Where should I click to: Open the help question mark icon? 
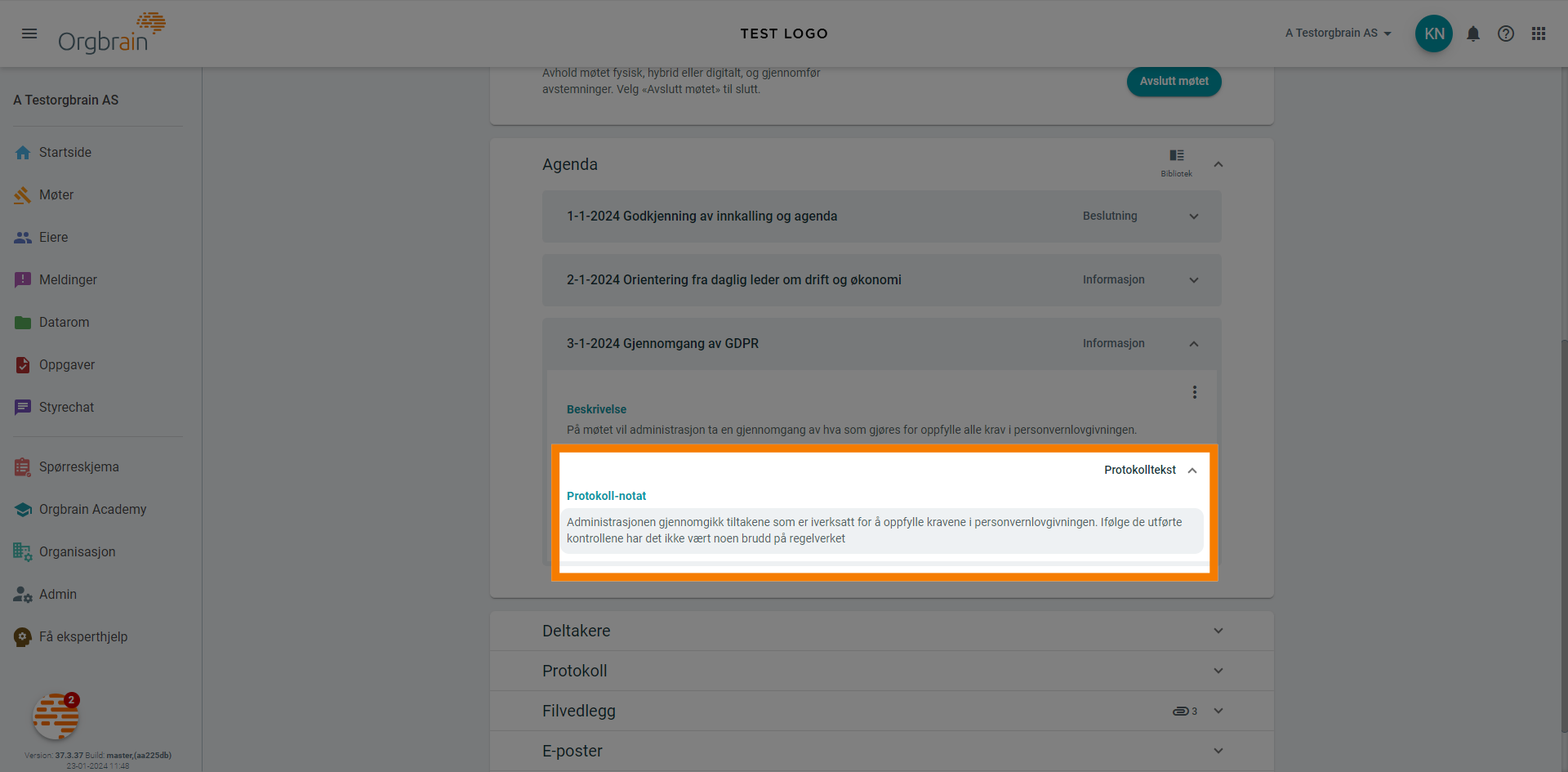tap(1505, 33)
